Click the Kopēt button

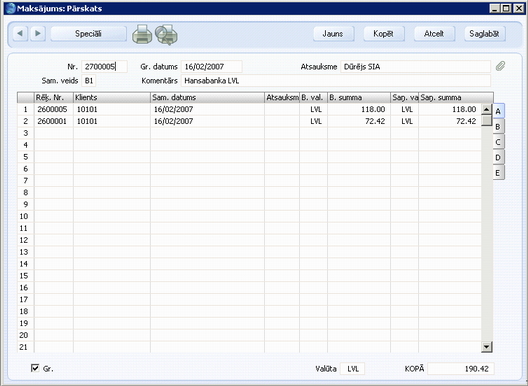coord(384,34)
